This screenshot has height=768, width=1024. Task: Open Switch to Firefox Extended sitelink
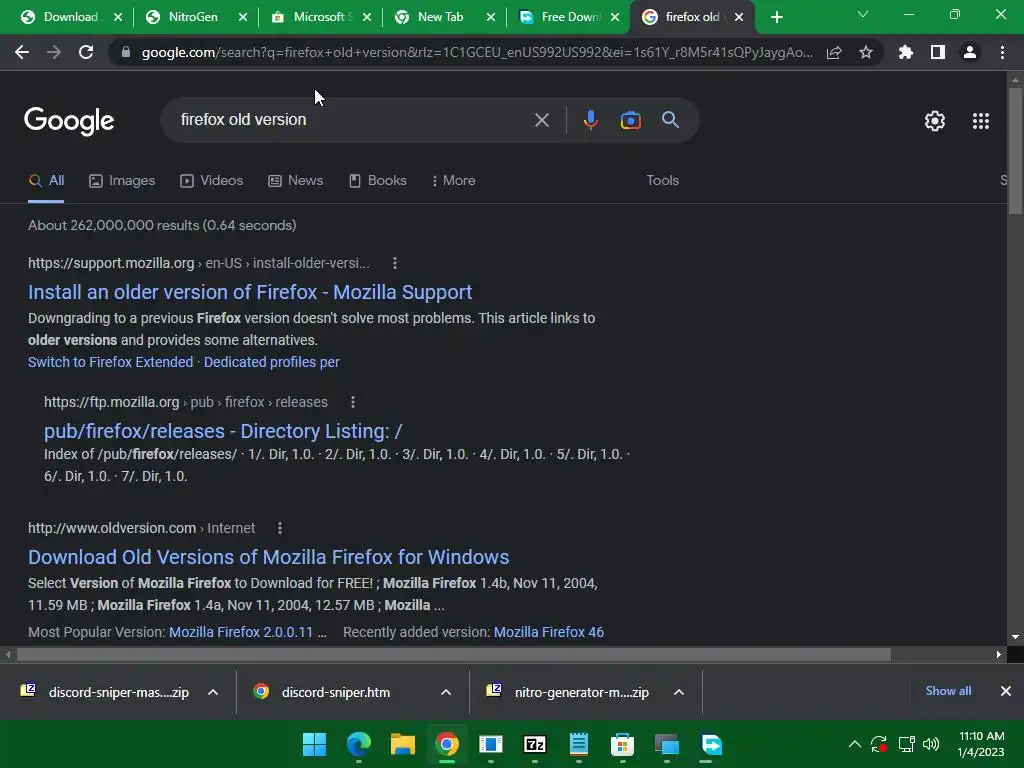click(110, 362)
